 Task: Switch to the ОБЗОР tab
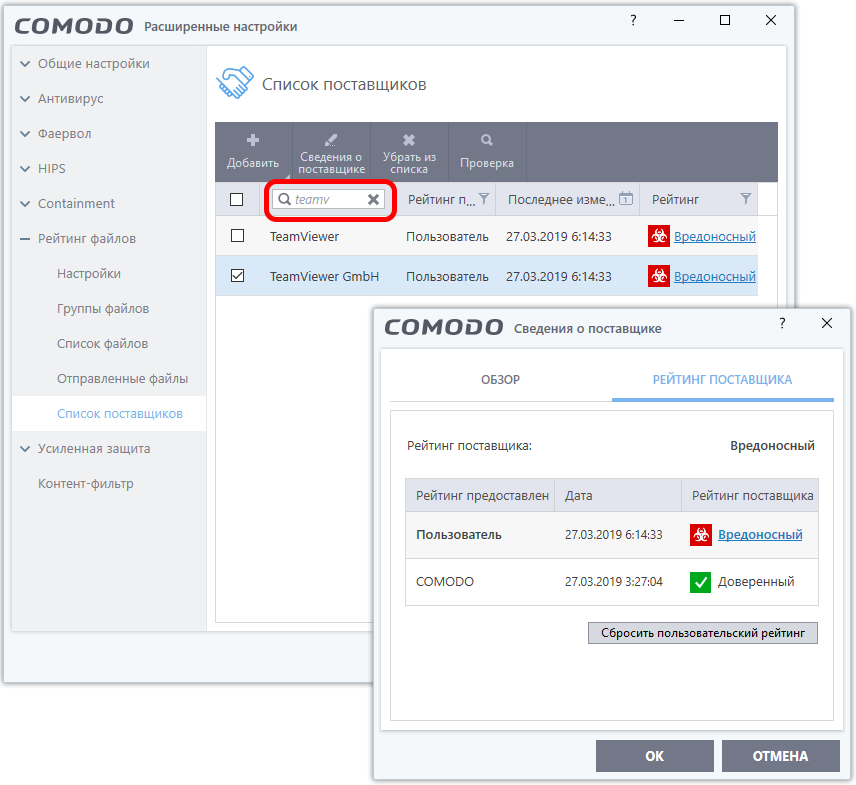tap(501, 379)
